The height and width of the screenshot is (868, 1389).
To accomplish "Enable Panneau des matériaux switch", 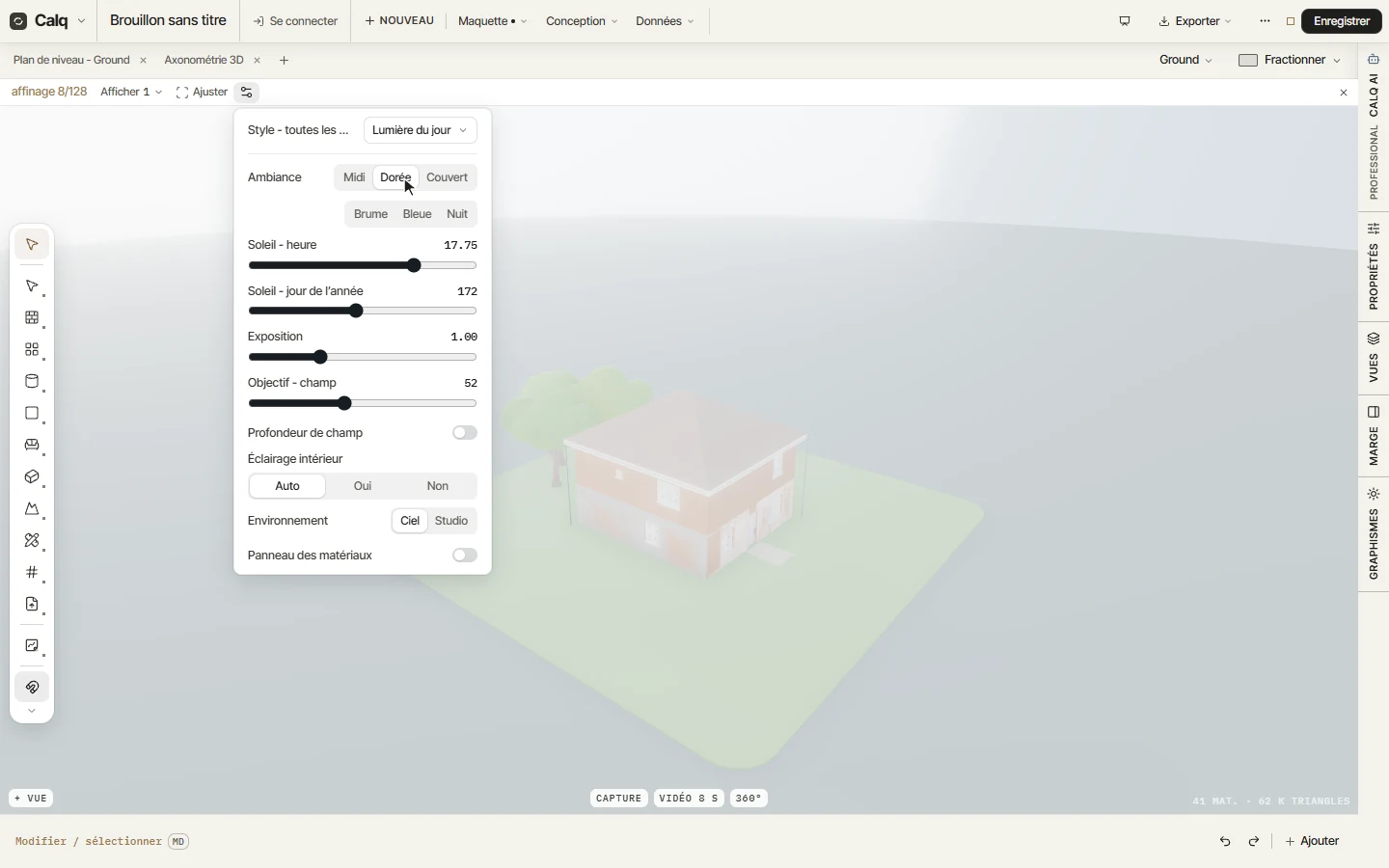I will coord(465,556).
